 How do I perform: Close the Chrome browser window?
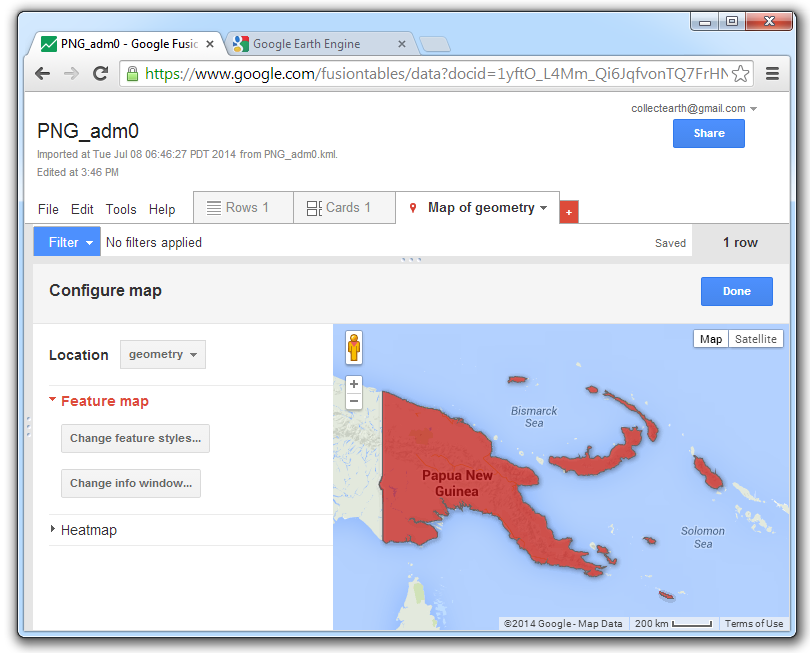[x=769, y=21]
